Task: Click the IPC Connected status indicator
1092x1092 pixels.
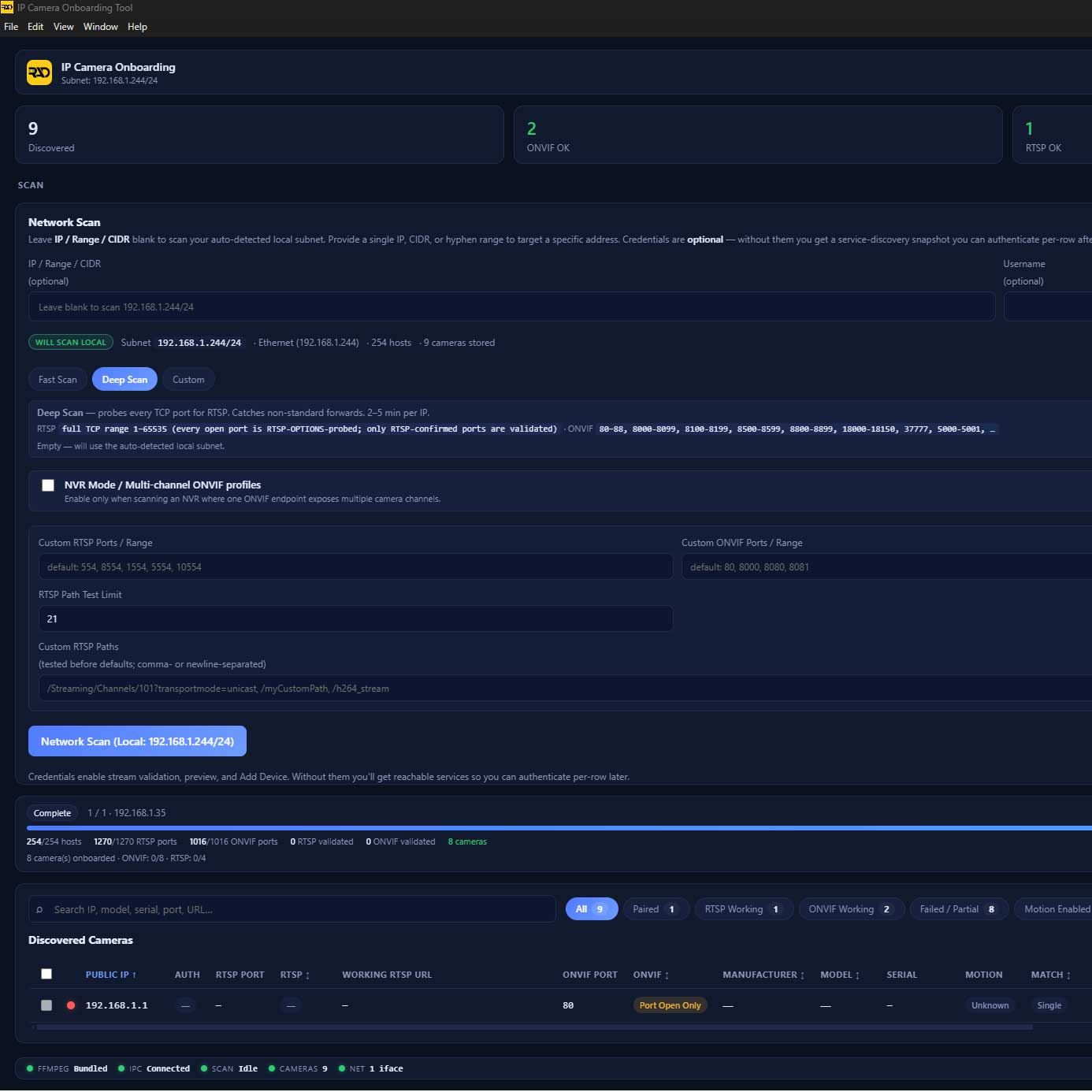Action: pyautogui.click(x=154, y=1068)
